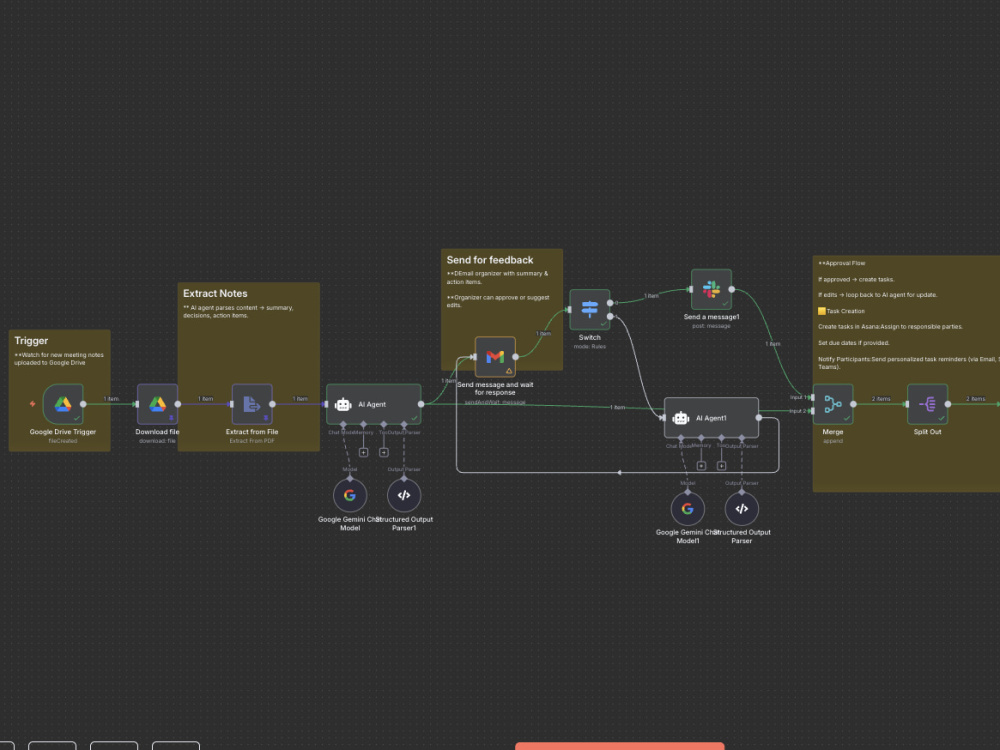This screenshot has width=1000, height=750.
Task: Open the AI Agent node
Action: pyautogui.click(x=374, y=404)
